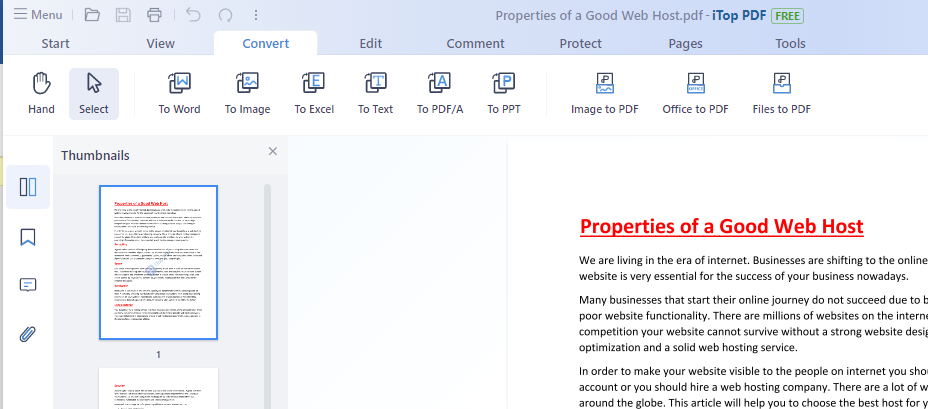Image resolution: width=928 pixels, height=409 pixels.
Task: Convert PDF To Text
Action: (x=375, y=94)
